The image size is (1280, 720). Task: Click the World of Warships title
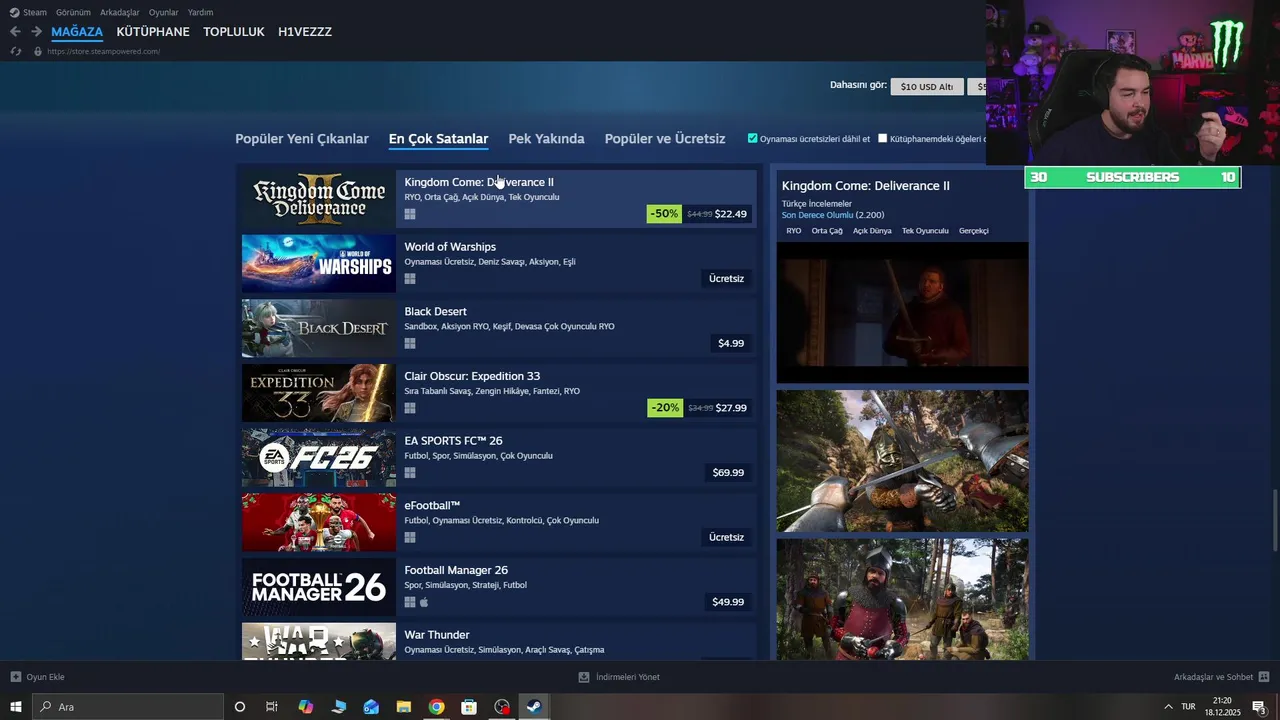450,247
